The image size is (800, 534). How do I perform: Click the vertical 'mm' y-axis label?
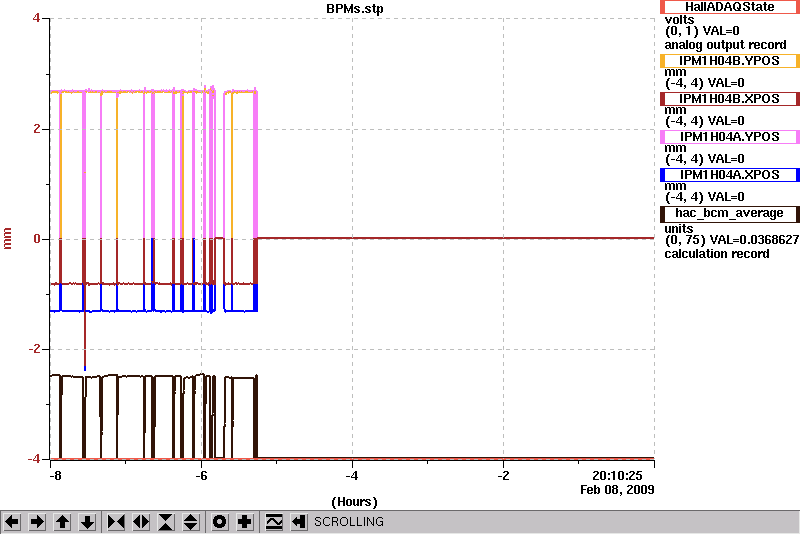[x=7, y=239]
